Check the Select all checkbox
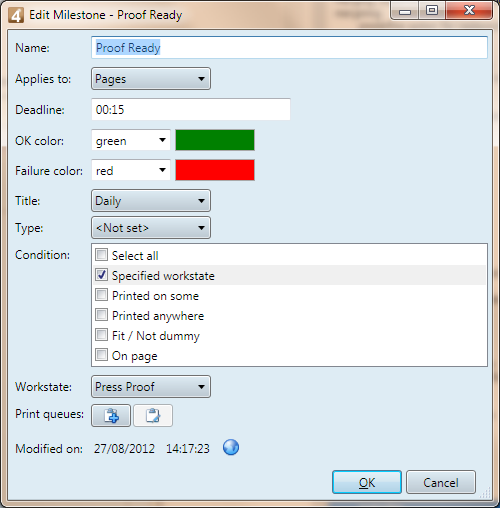This screenshot has width=500, height=508. pyautogui.click(x=101, y=255)
